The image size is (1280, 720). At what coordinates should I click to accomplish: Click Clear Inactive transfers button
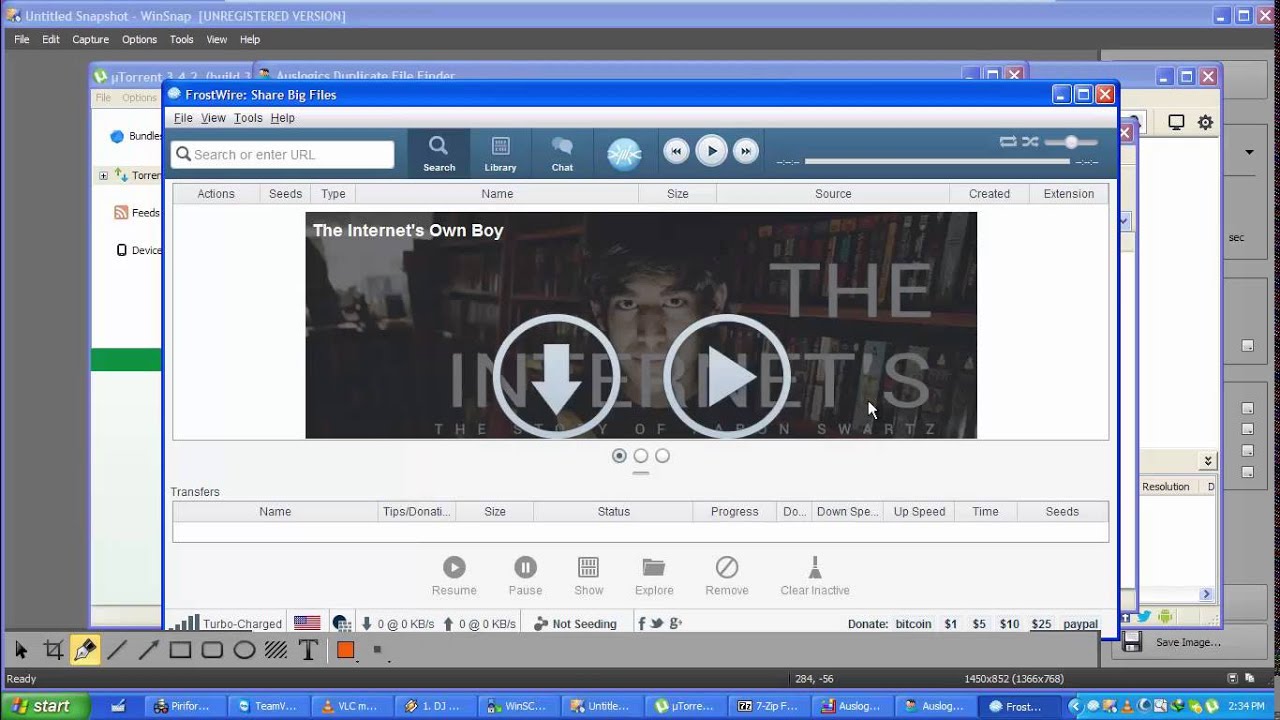pyautogui.click(x=815, y=577)
